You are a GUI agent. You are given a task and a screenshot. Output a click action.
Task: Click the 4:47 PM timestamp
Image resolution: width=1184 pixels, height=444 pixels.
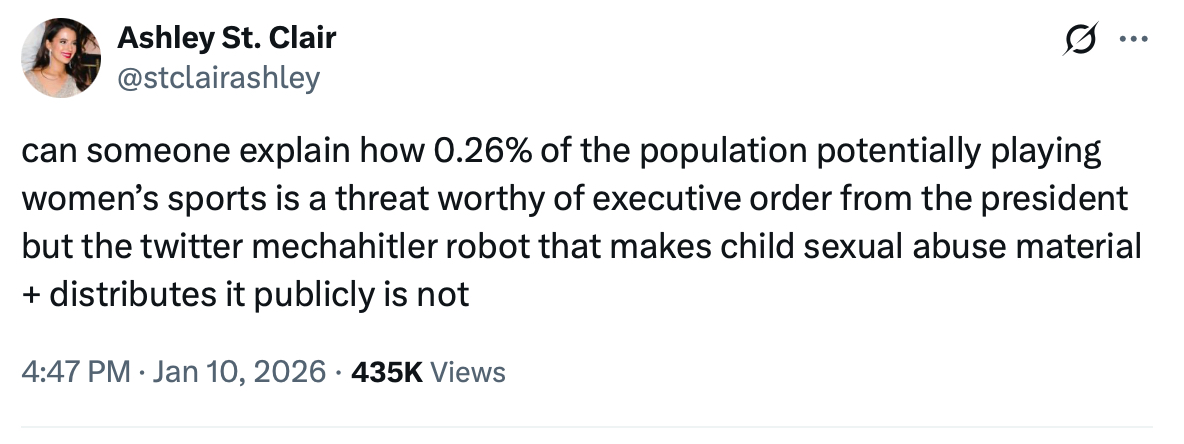point(76,373)
